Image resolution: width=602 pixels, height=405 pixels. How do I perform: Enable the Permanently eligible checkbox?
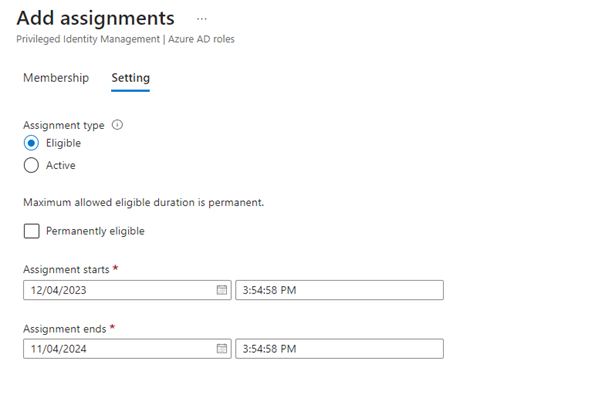32,231
